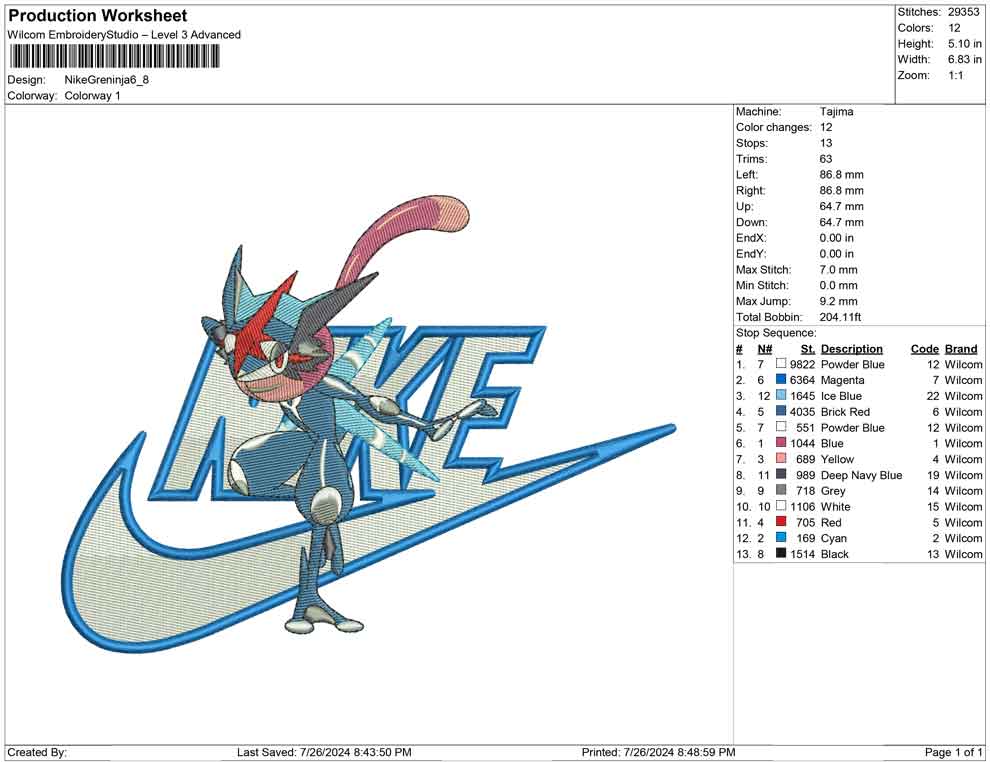The image size is (990, 762).
Task: Click the Black 1514 color swatch
Action: (781, 553)
